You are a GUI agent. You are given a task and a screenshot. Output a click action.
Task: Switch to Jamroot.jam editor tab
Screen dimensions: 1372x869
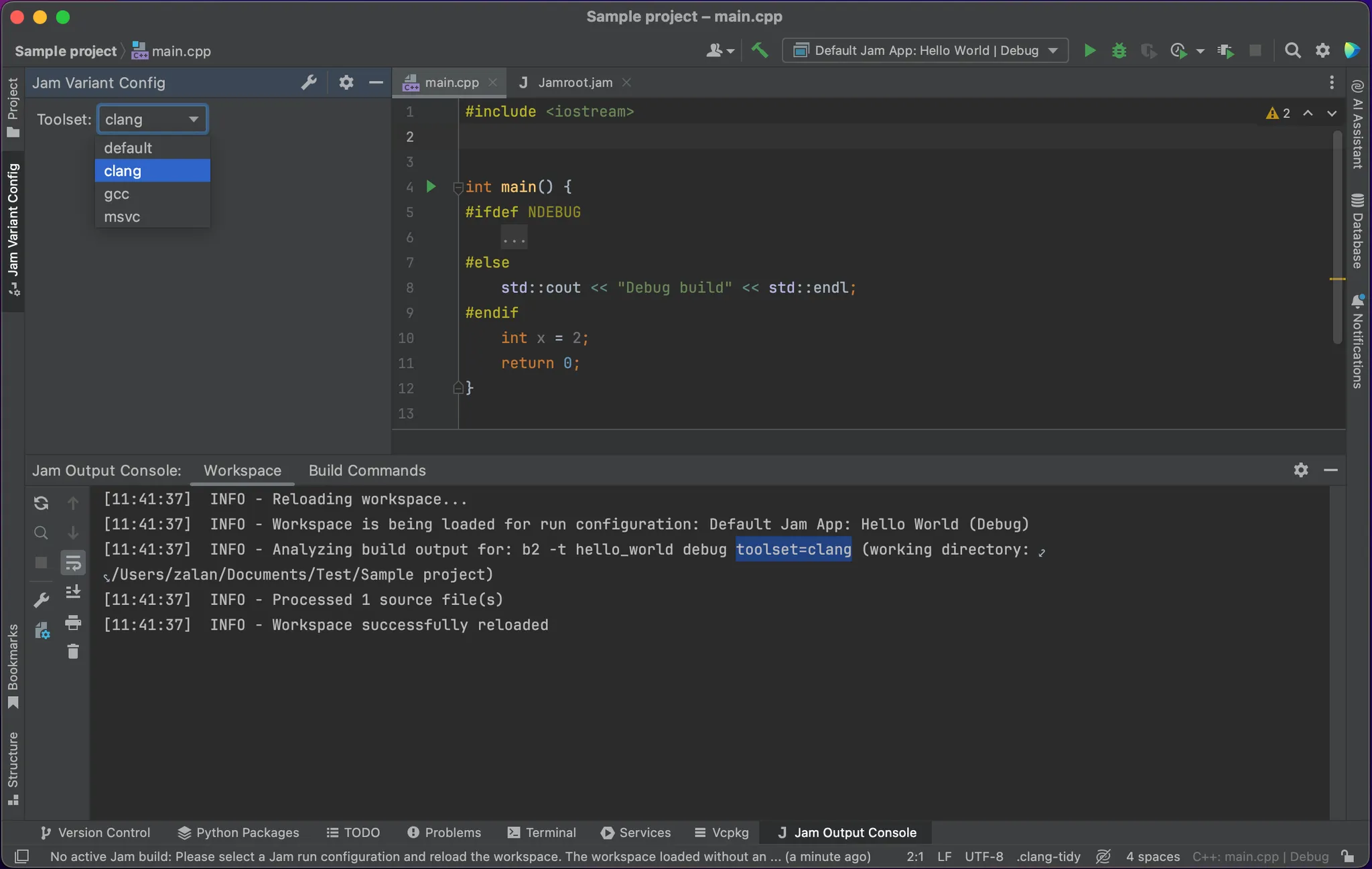(575, 82)
